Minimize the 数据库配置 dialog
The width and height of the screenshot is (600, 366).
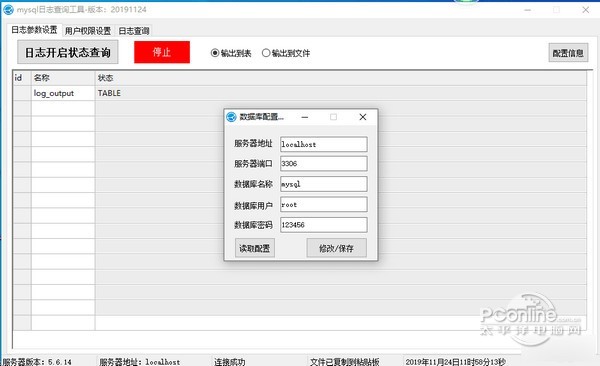(305, 117)
